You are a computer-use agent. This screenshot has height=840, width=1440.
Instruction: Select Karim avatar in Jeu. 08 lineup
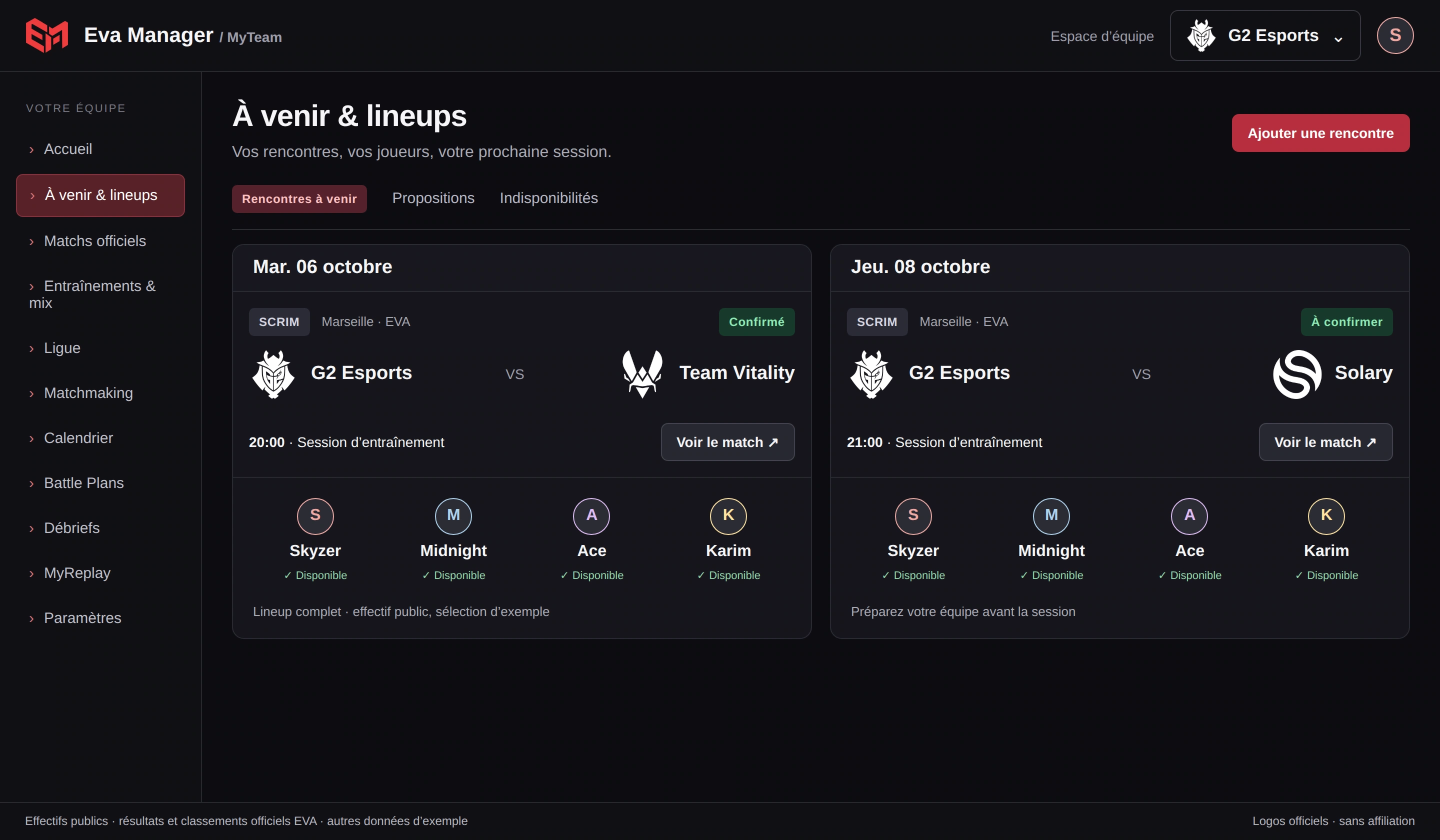point(1326,516)
